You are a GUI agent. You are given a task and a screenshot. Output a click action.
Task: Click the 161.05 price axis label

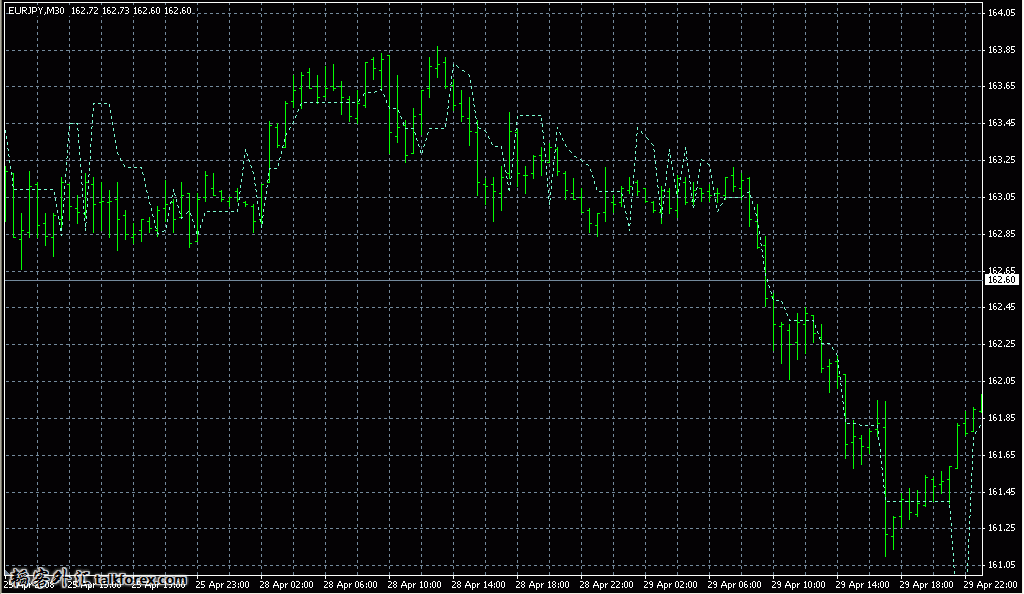pyautogui.click(x=1001, y=565)
